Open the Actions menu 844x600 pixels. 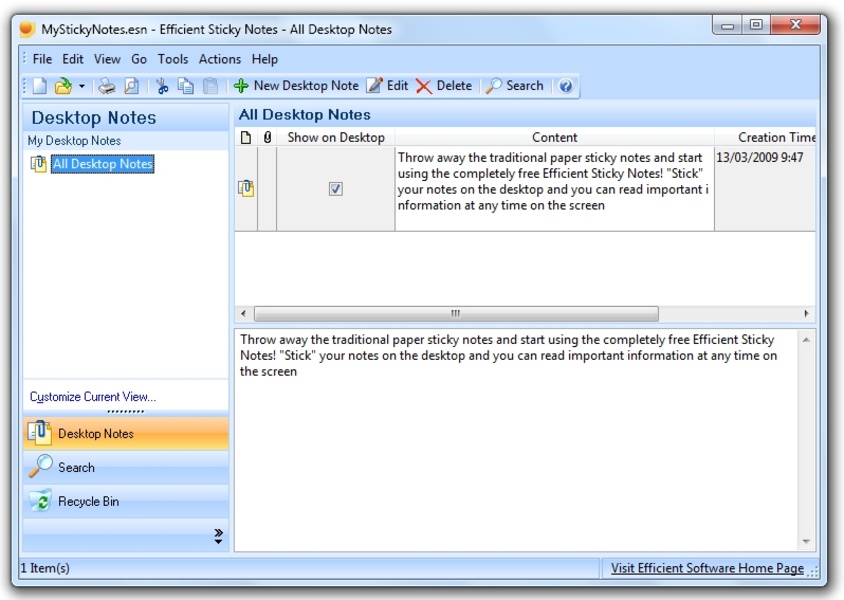[220, 59]
